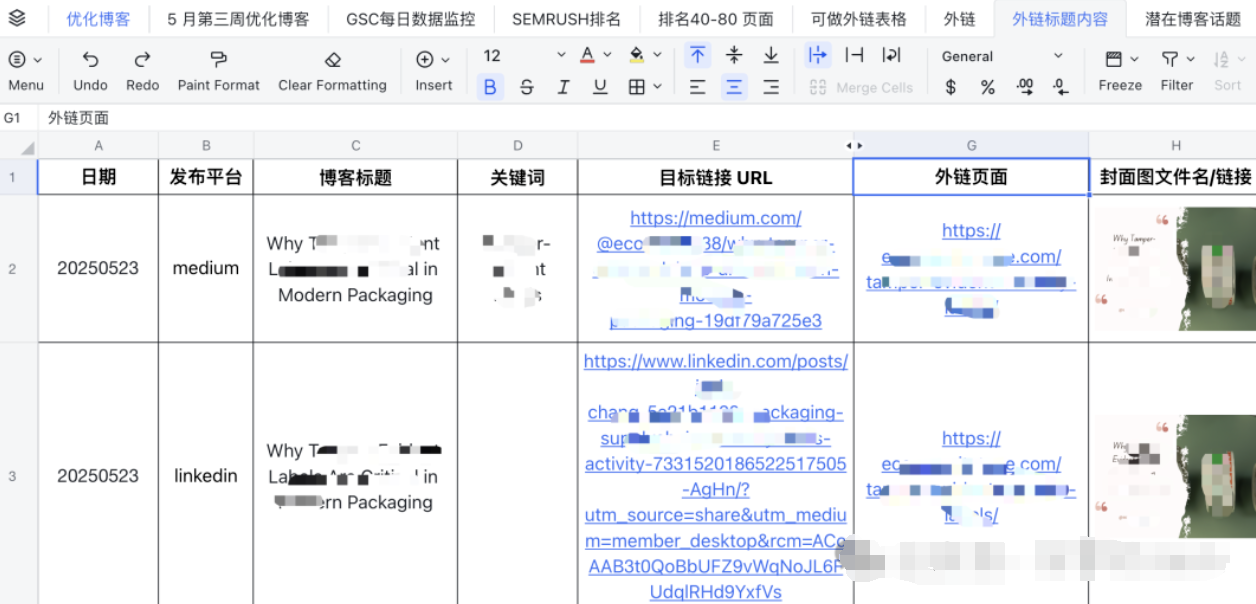Click the Undo arrow icon
This screenshot has height=604, width=1256.
(x=90, y=59)
